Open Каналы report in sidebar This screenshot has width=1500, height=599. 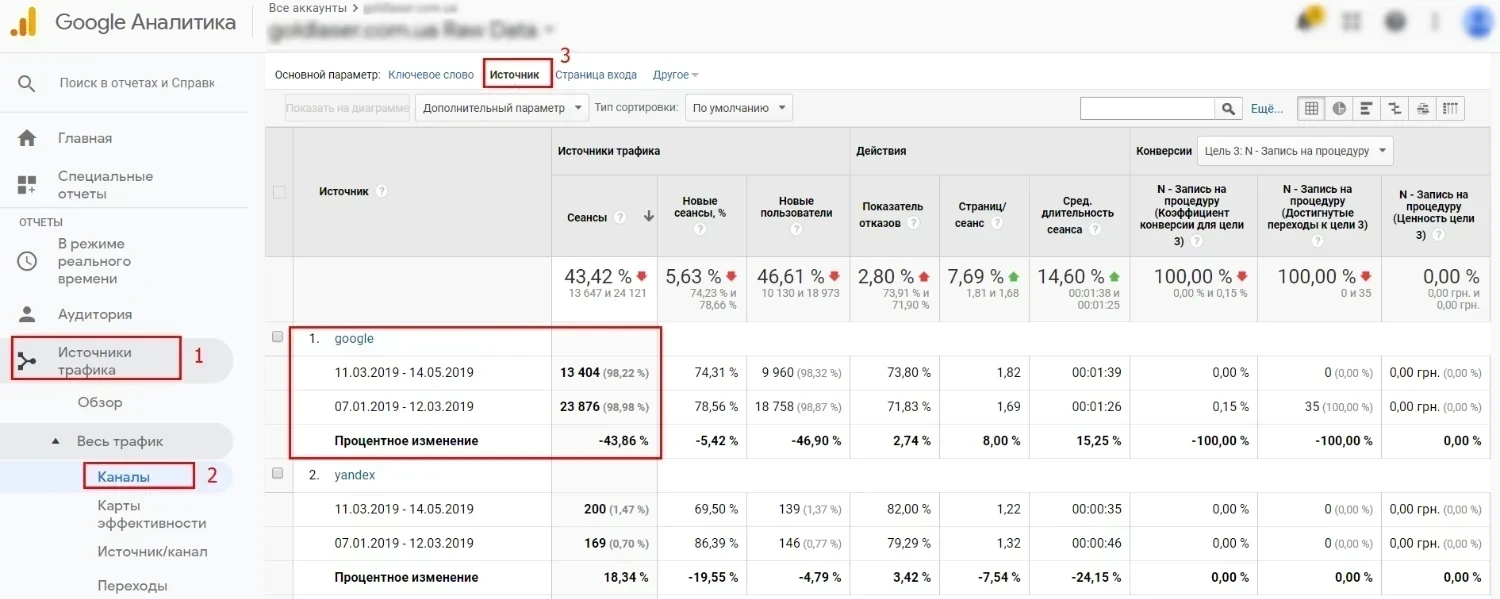pos(124,476)
